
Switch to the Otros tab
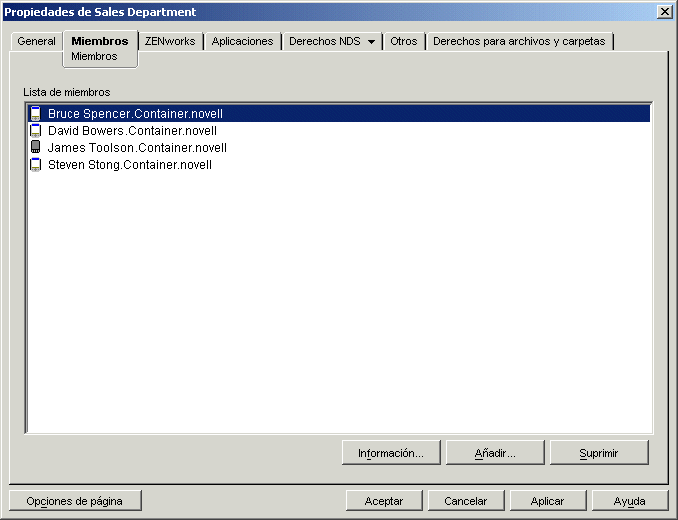click(x=403, y=41)
